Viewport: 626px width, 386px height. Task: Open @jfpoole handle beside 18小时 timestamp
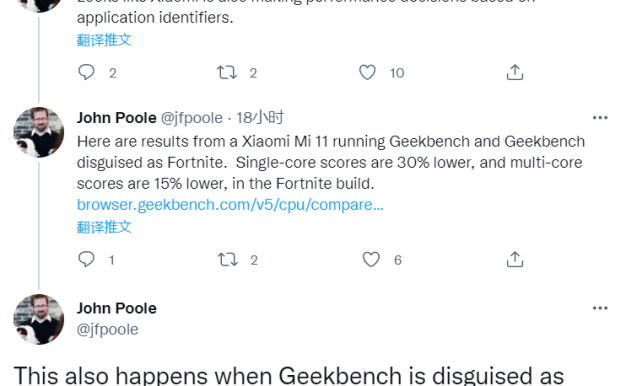pos(192,118)
